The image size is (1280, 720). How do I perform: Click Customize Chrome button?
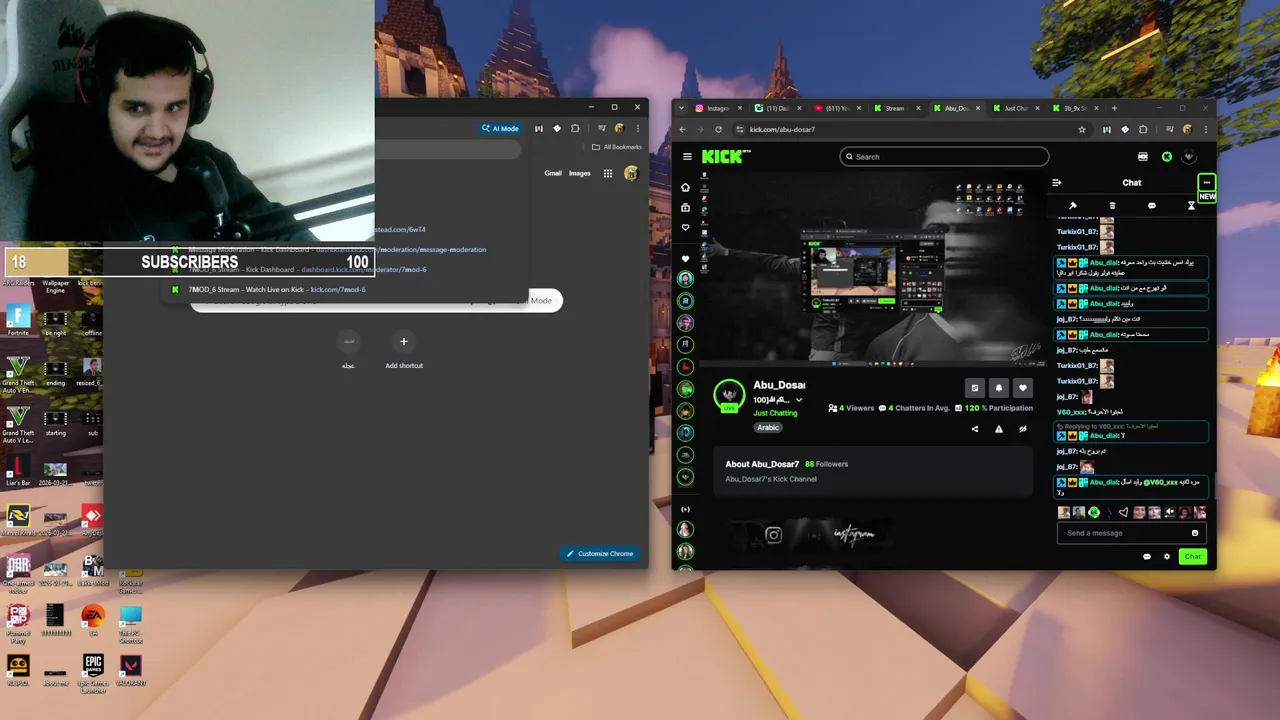(600, 553)
